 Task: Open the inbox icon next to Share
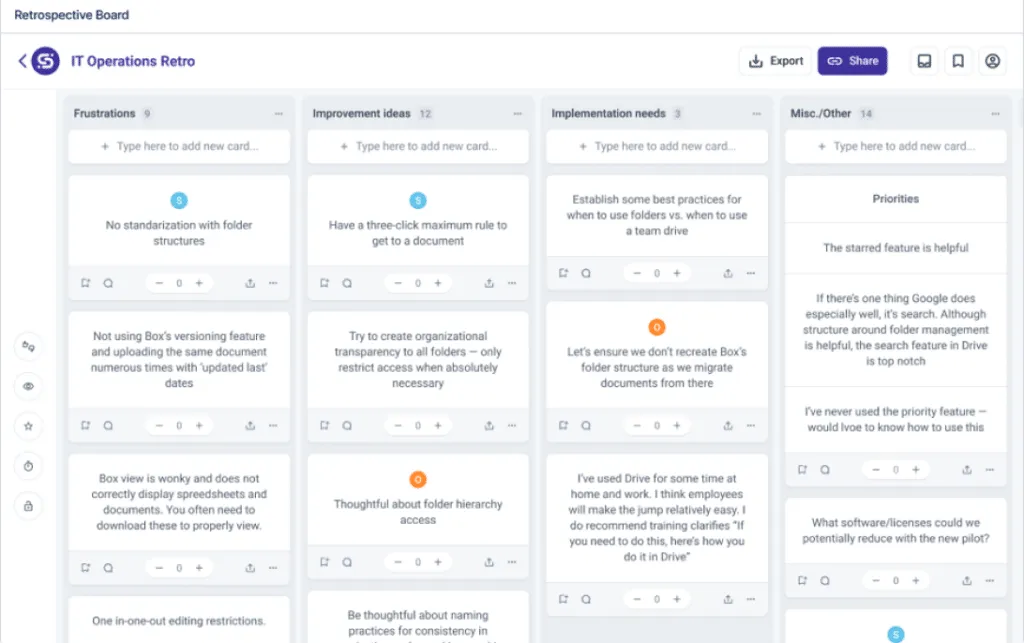point(924,61)
